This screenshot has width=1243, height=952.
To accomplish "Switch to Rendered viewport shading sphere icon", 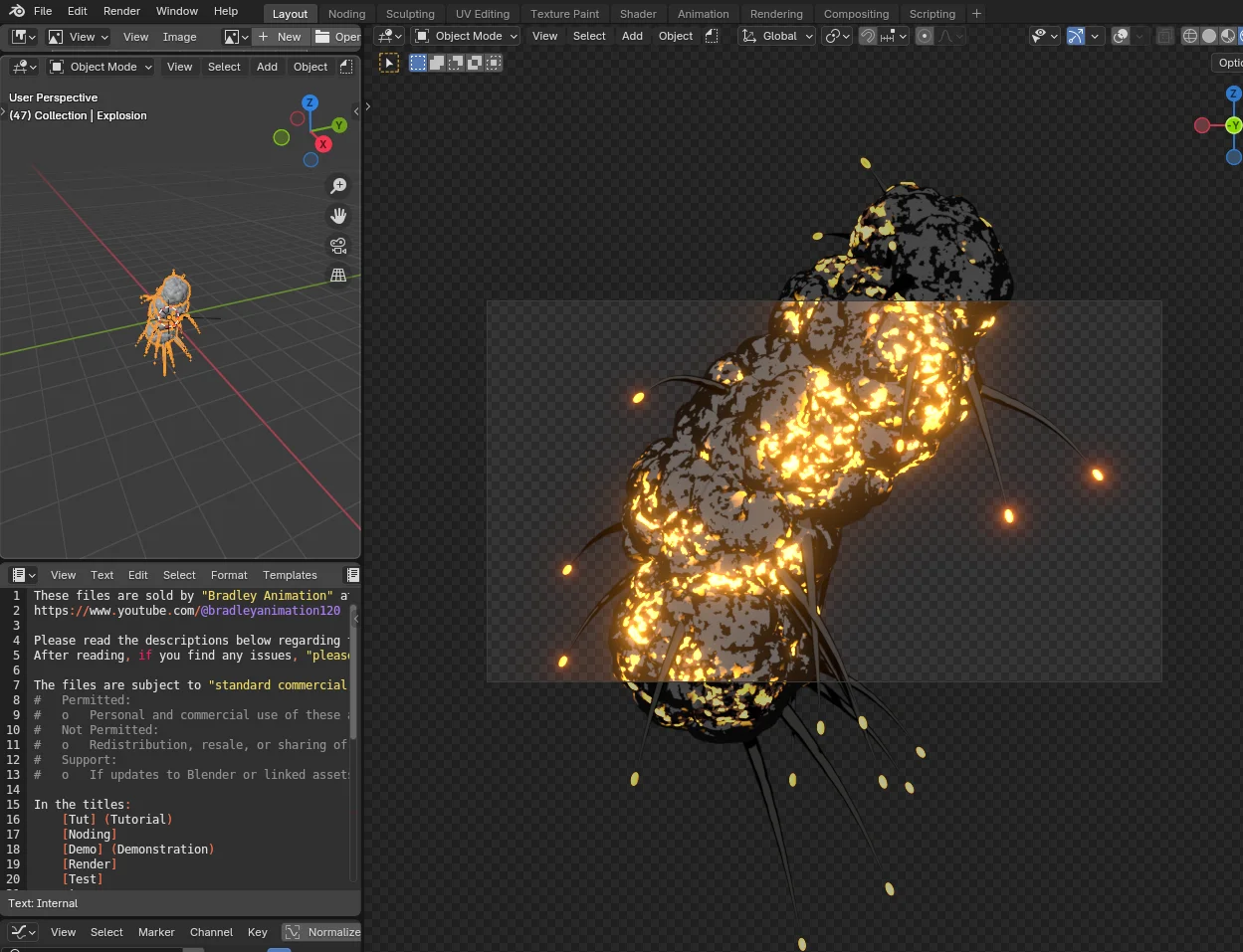I will [1240, 37].
